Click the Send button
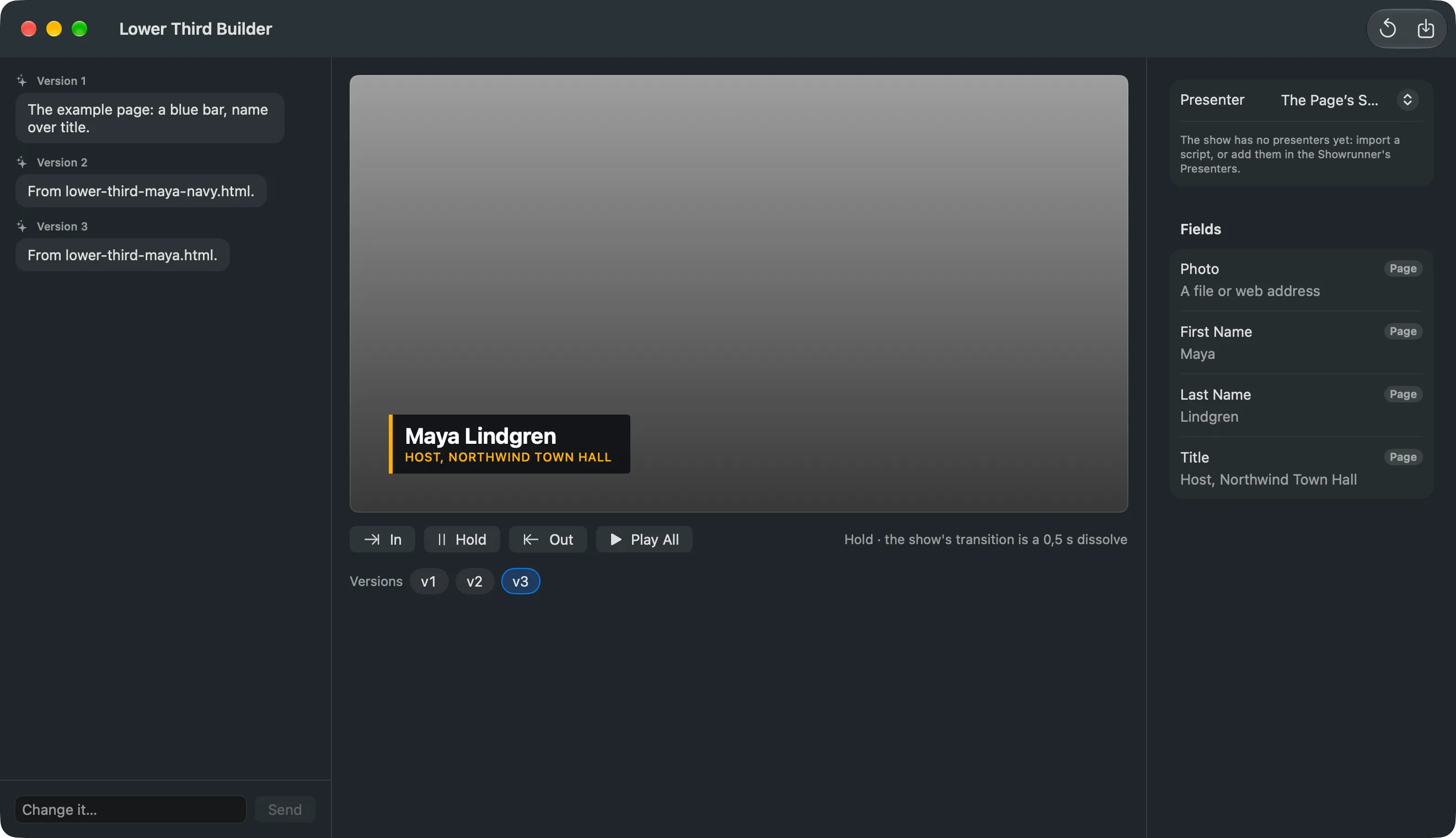This screenshot has width=1456, height=838. click(x=285, y=809)
